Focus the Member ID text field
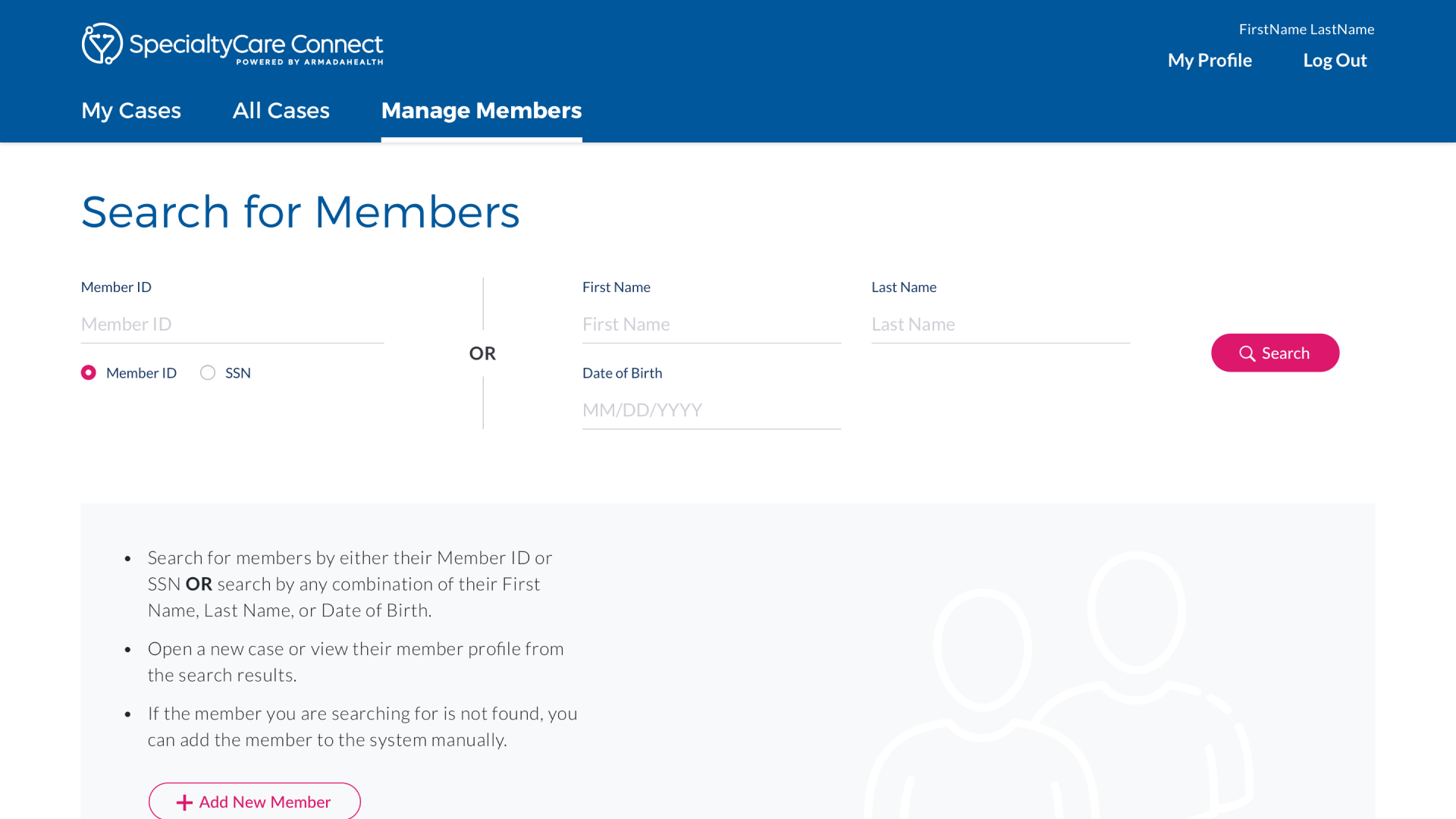 (x=232, y=325)
